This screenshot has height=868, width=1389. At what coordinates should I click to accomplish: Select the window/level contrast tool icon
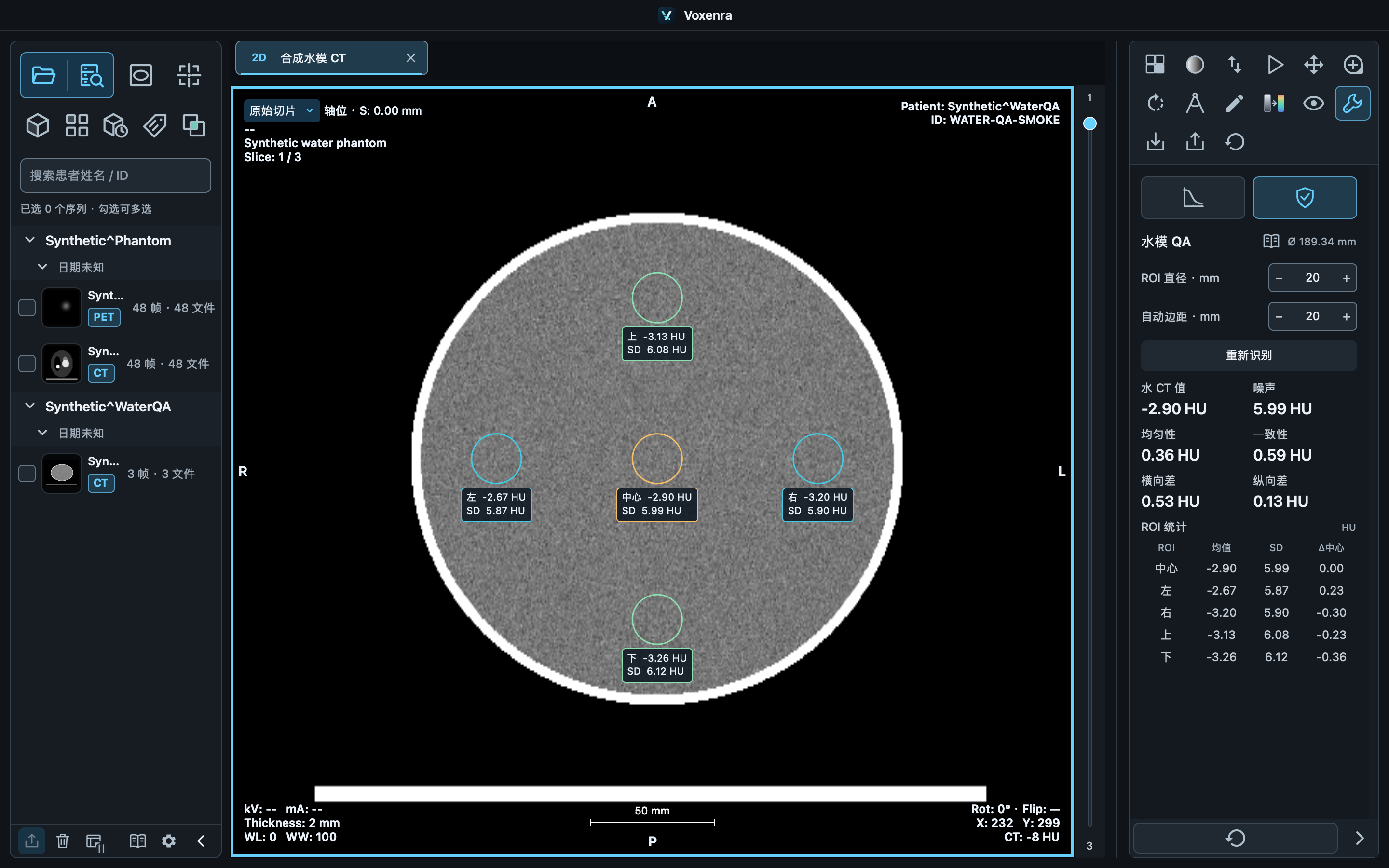pyautogui.click(x=1195, y=64)
